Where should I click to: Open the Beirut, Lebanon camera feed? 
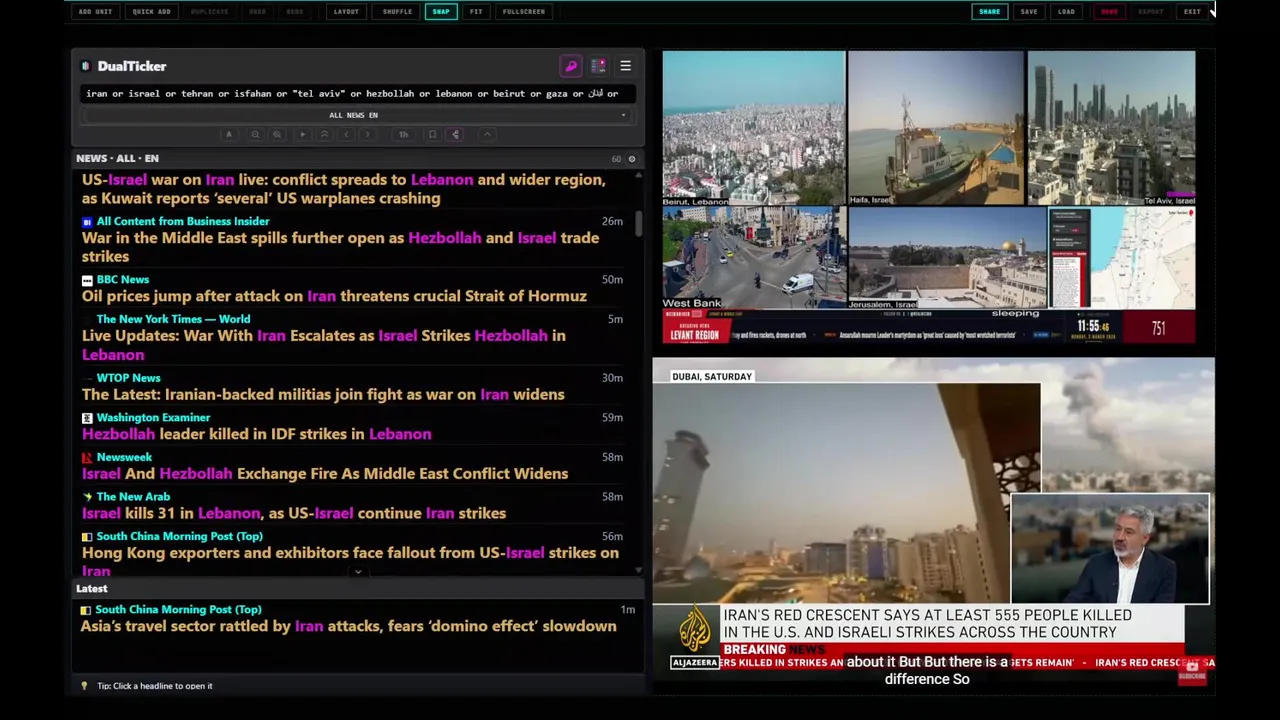point(754,128)
